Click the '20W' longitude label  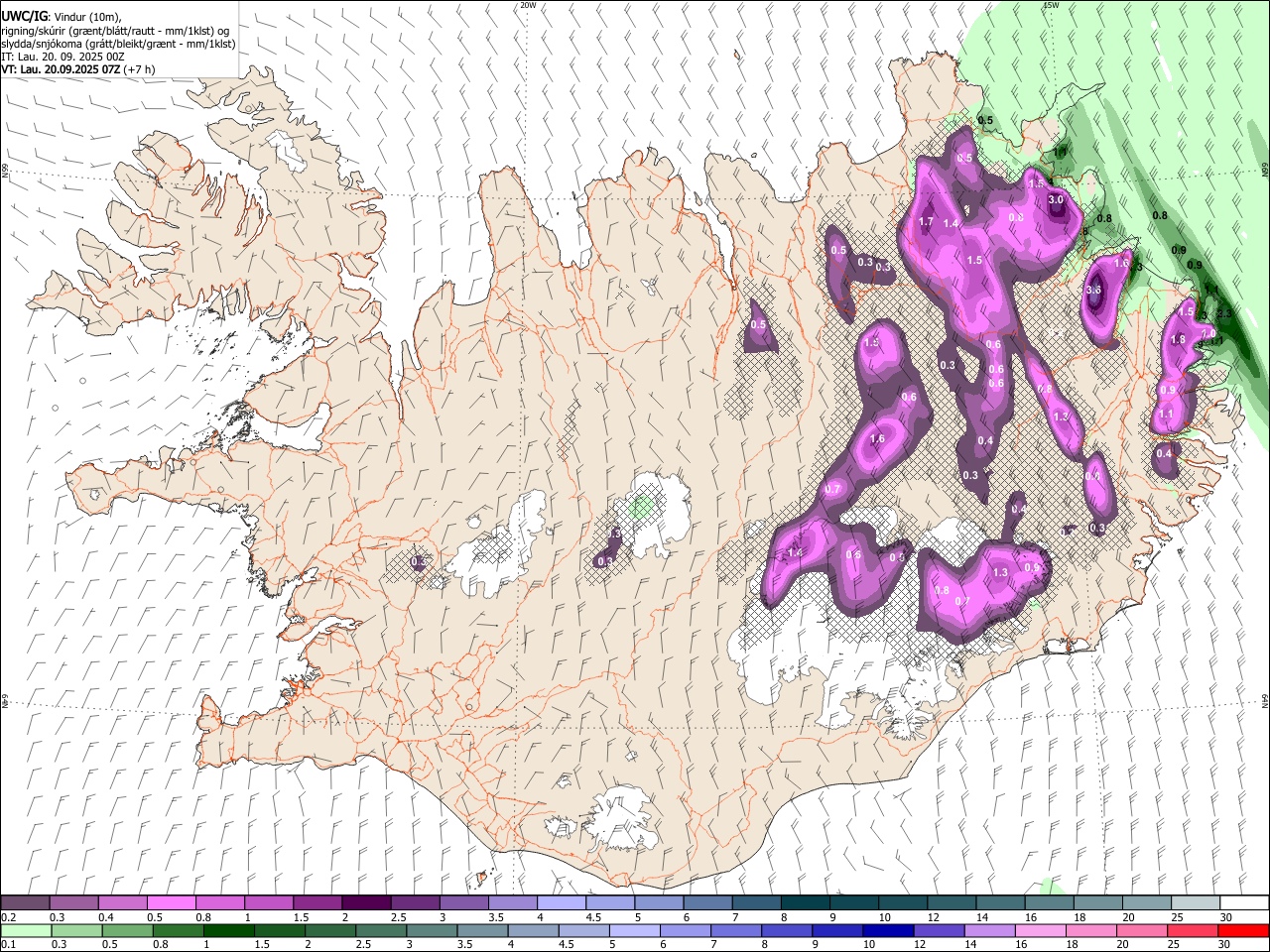528,5
